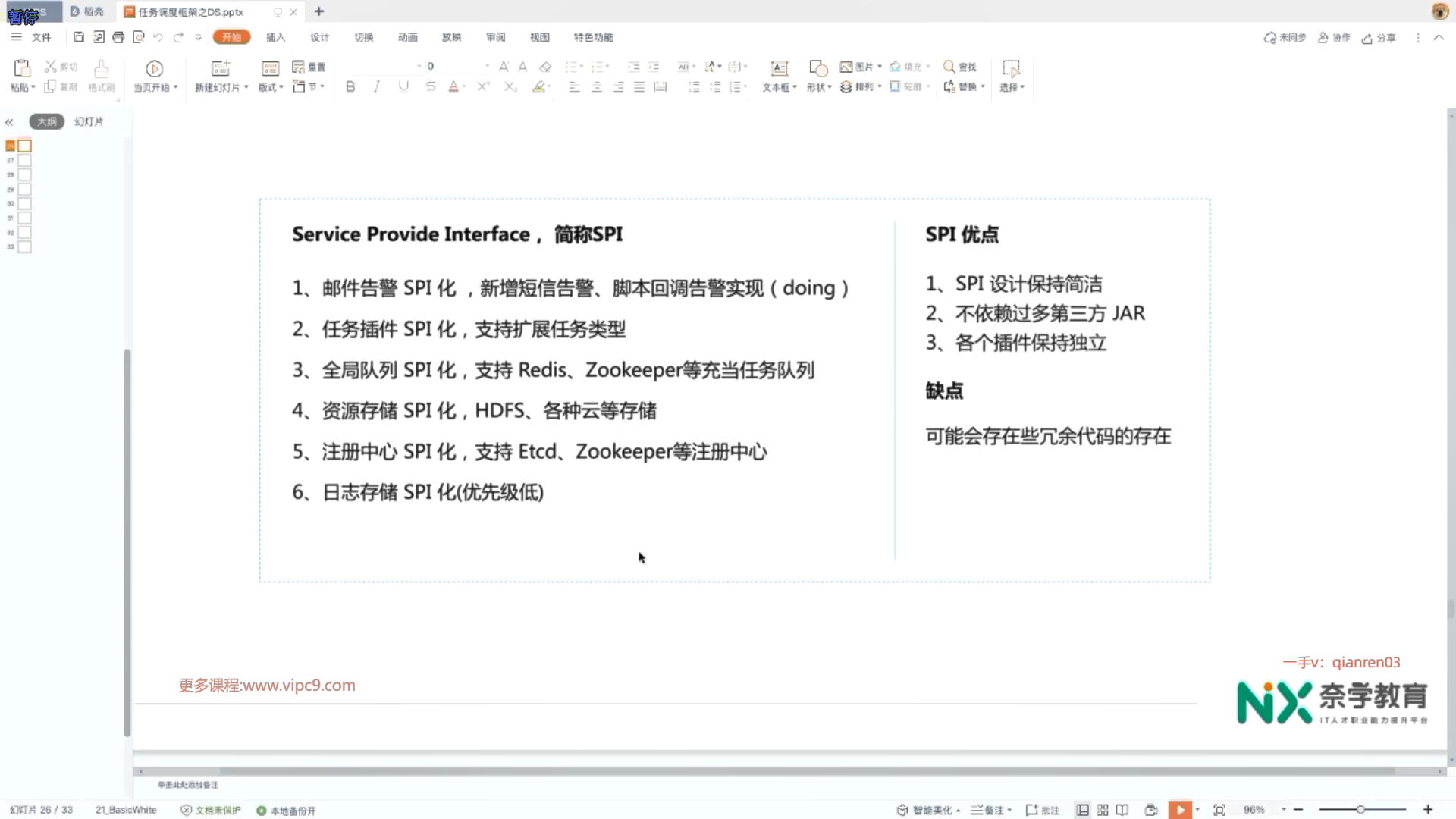Open the Insert (插入) ribbon tab
This screenshot has width=1456, height=819.
click(275, 37)
